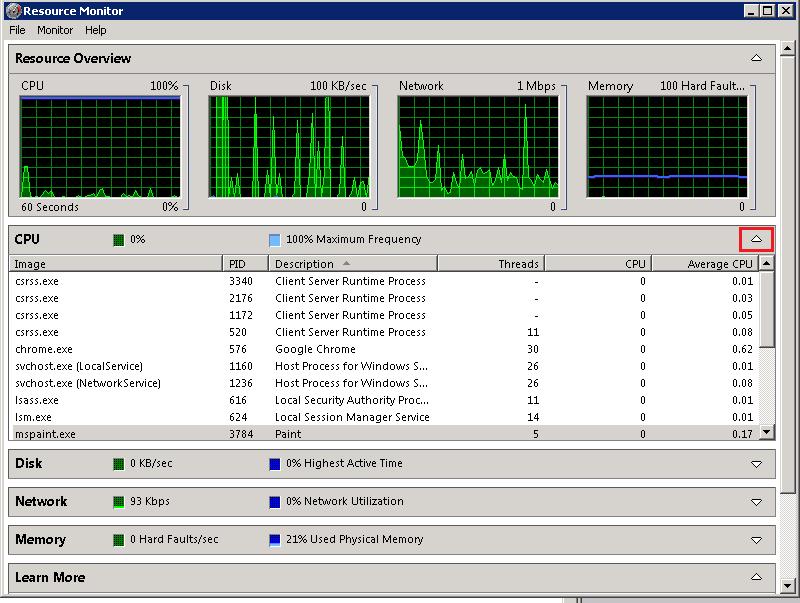Screen dimensions: 800x603
Task: Click the Disk overview graph
Action: click(x=289, y=147)
